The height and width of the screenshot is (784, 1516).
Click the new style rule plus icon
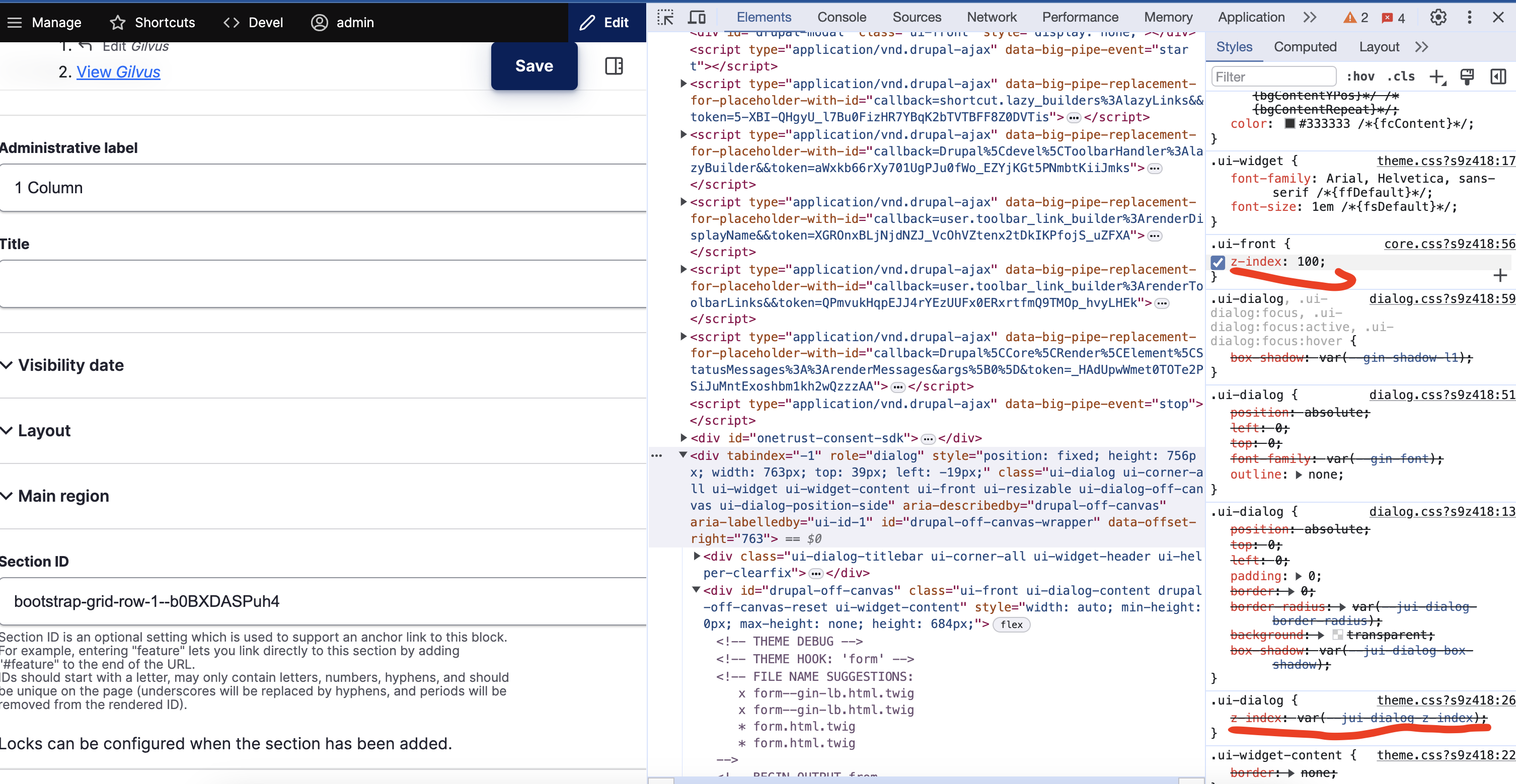click(1437, 76)
